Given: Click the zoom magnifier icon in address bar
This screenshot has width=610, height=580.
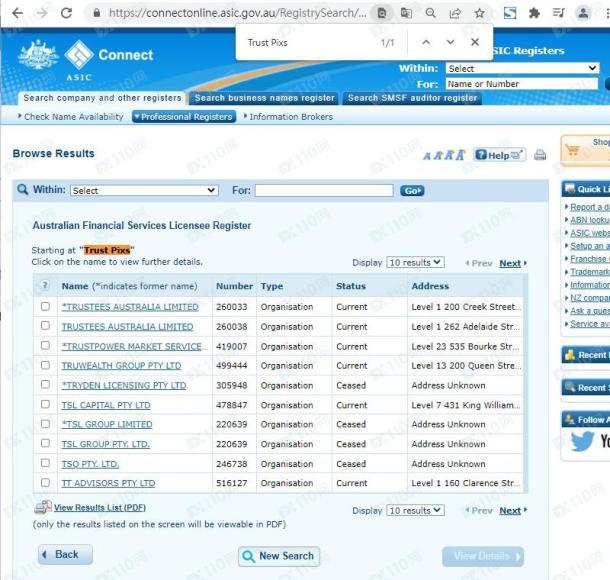Looking at the screenshot, I should pos(430,13).
